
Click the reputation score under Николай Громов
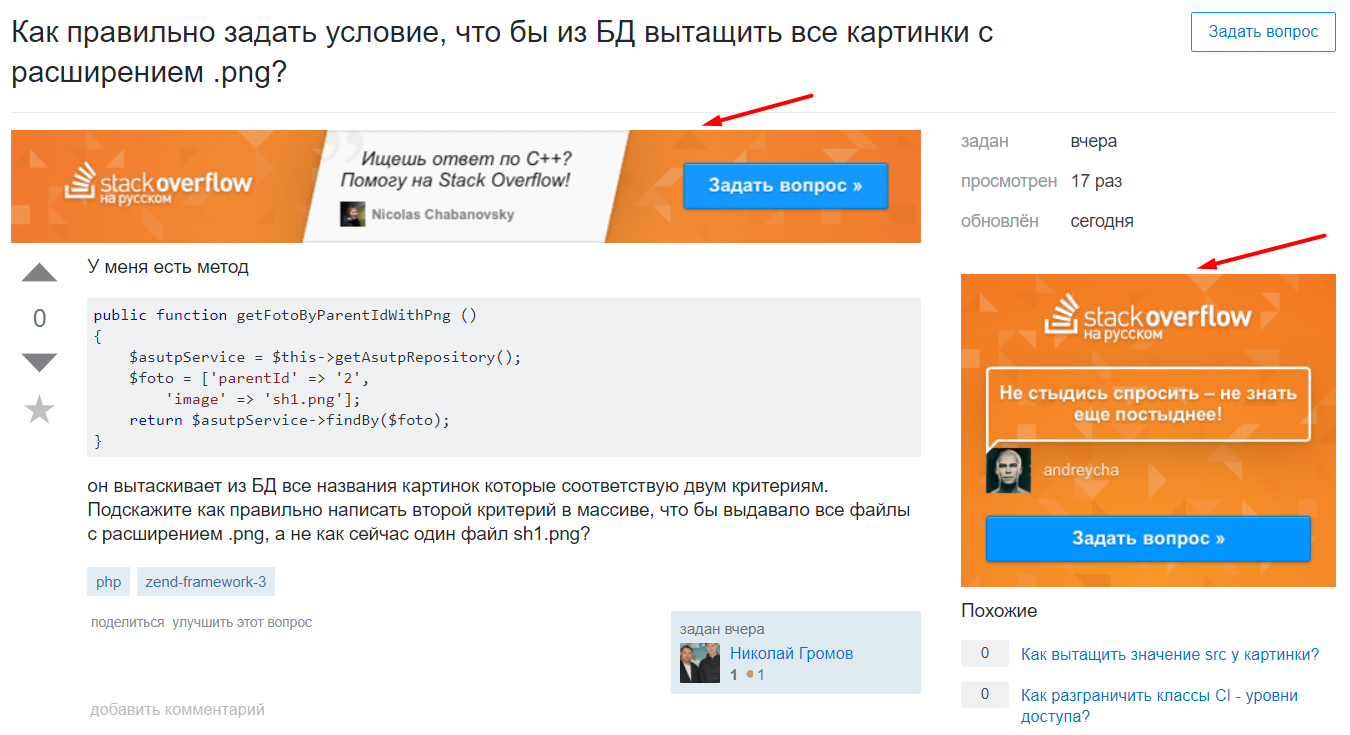[x=734, y=675]
